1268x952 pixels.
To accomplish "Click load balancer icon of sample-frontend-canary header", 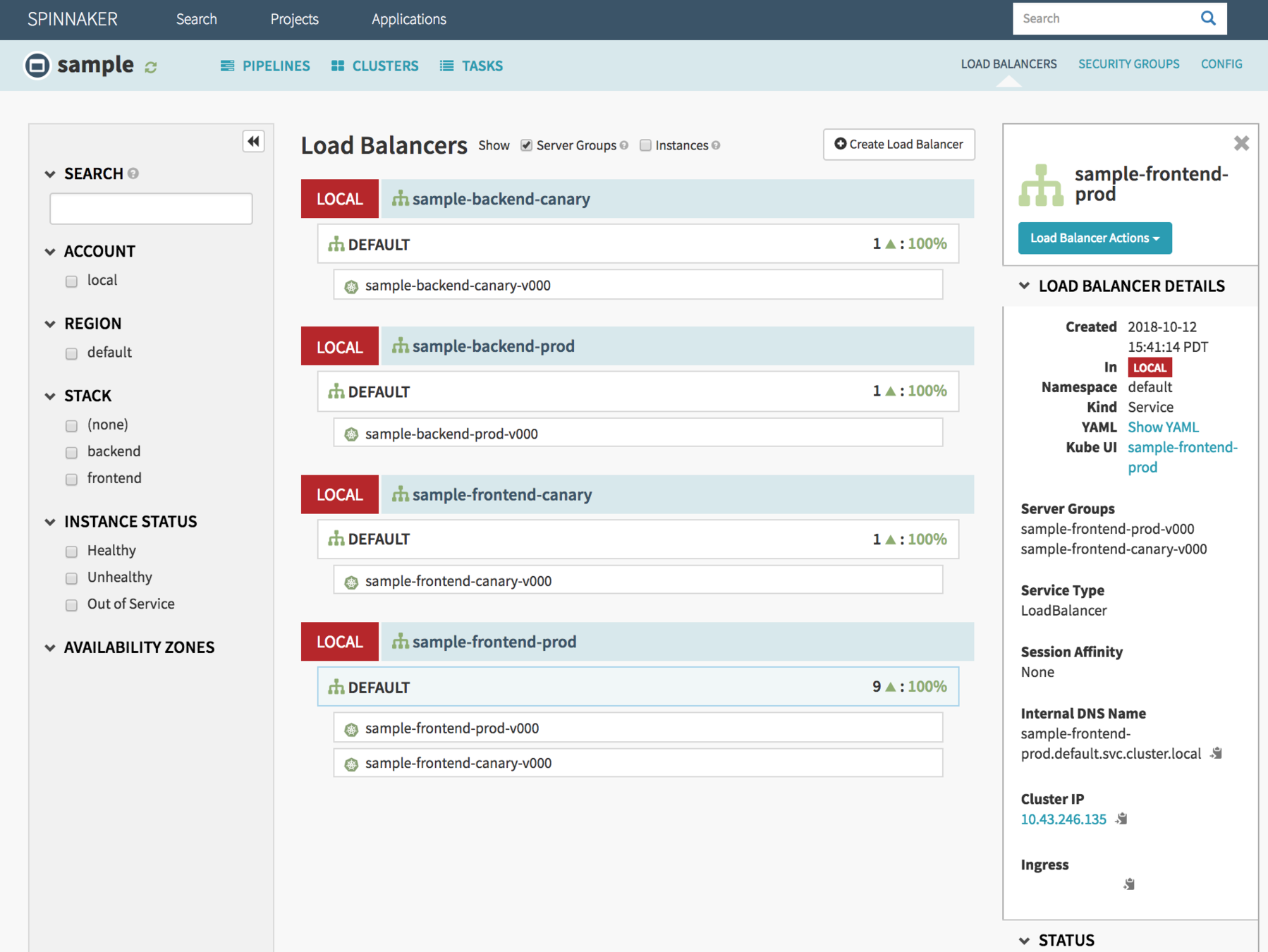I will click(401, 494).
